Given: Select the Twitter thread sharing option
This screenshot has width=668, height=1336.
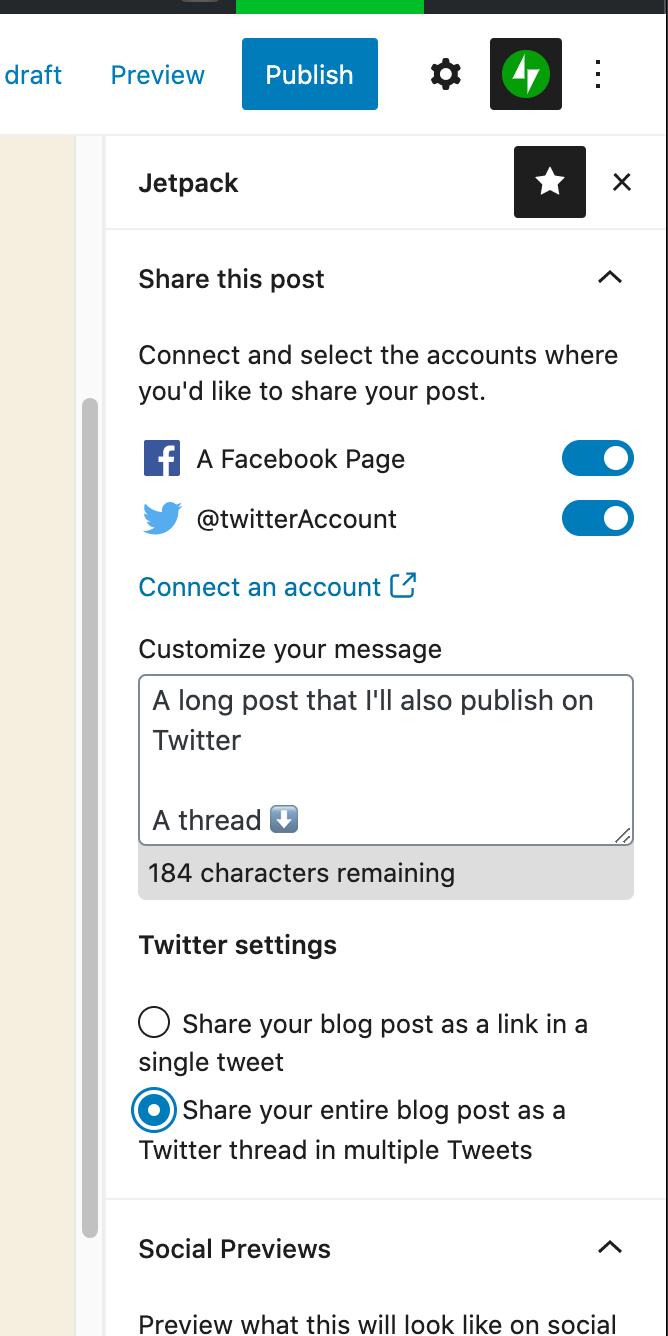Looking at the screenshot, I should point(153,1110).
